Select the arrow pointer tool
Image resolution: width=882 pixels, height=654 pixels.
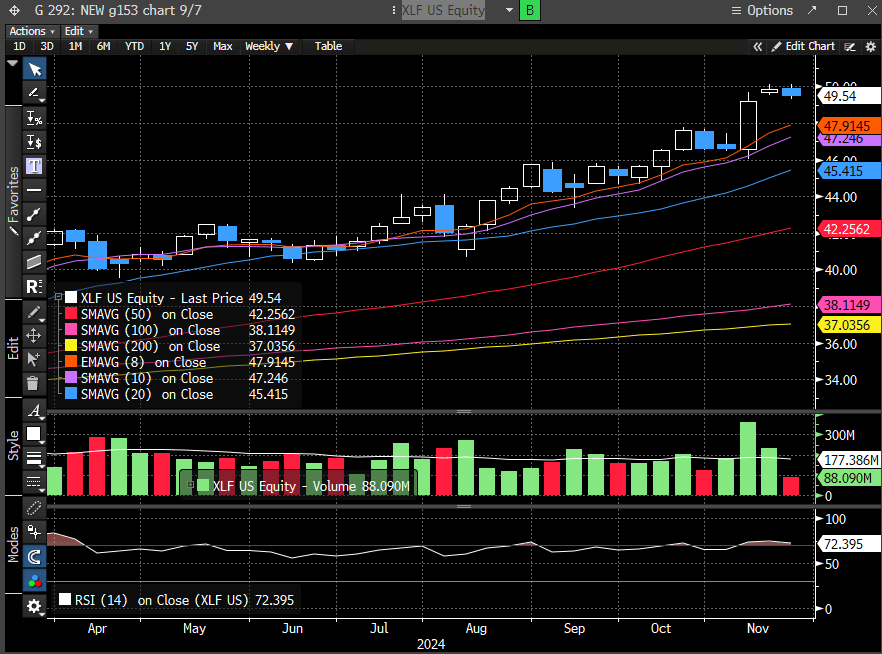[x=34, y=70]
